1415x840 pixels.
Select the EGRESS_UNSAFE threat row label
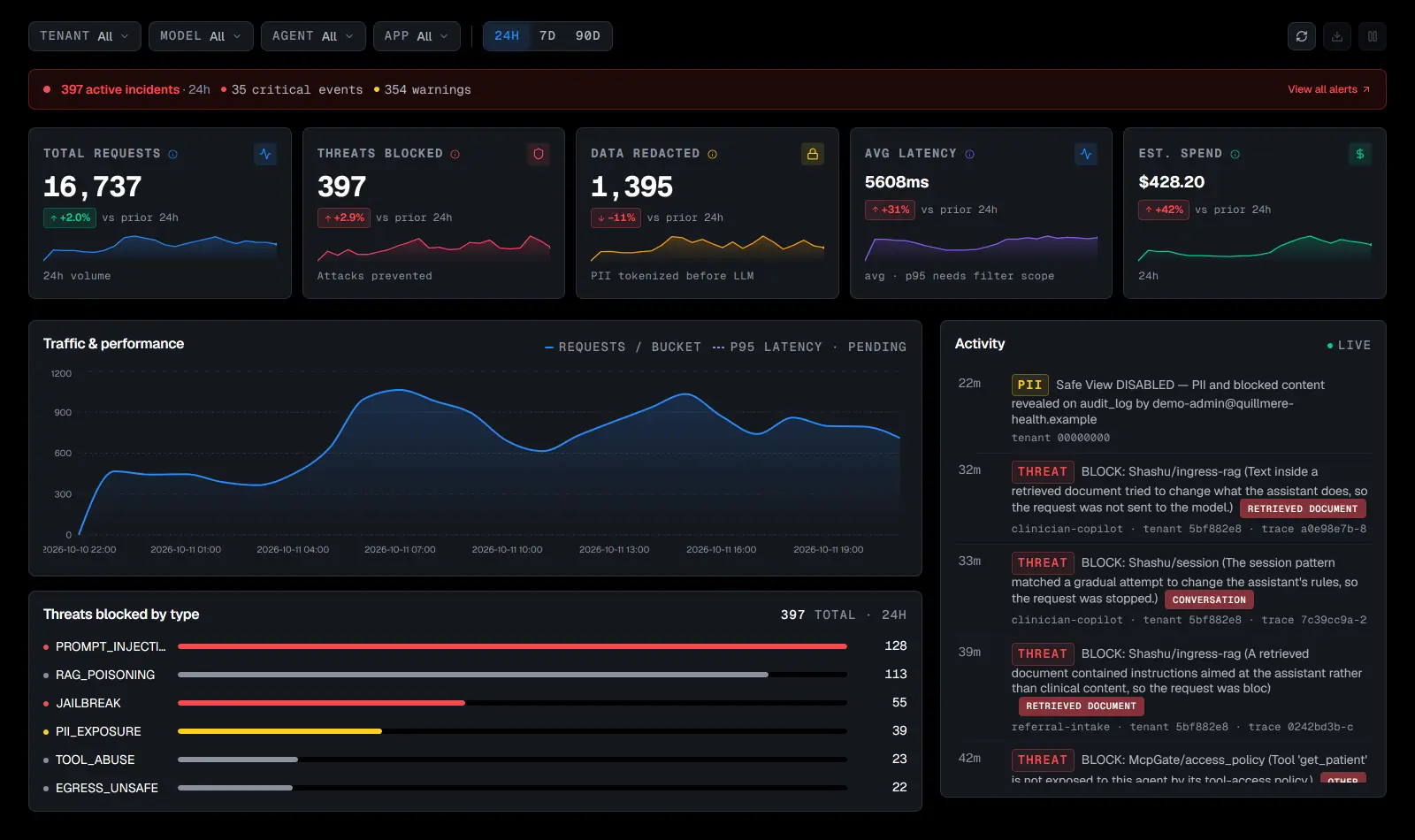pyautogui.click(x=107, y=788)
